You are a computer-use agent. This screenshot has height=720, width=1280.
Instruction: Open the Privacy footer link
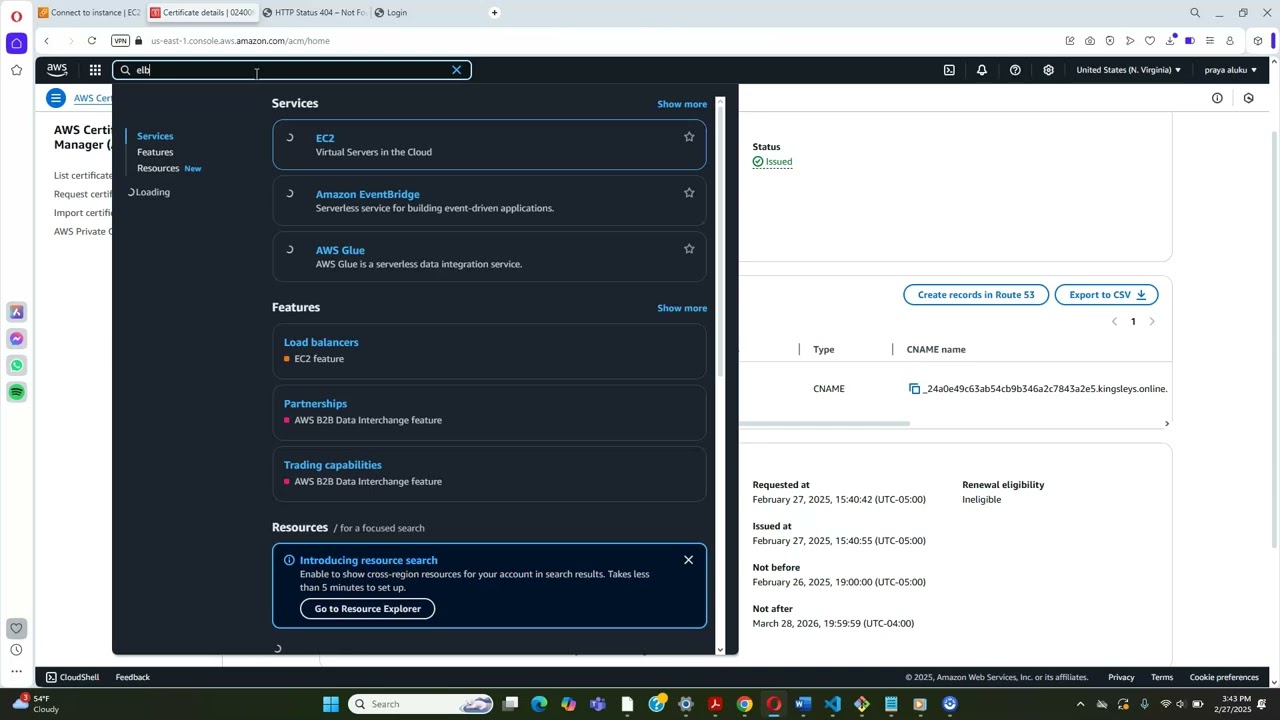click(x=1121, y=677)
